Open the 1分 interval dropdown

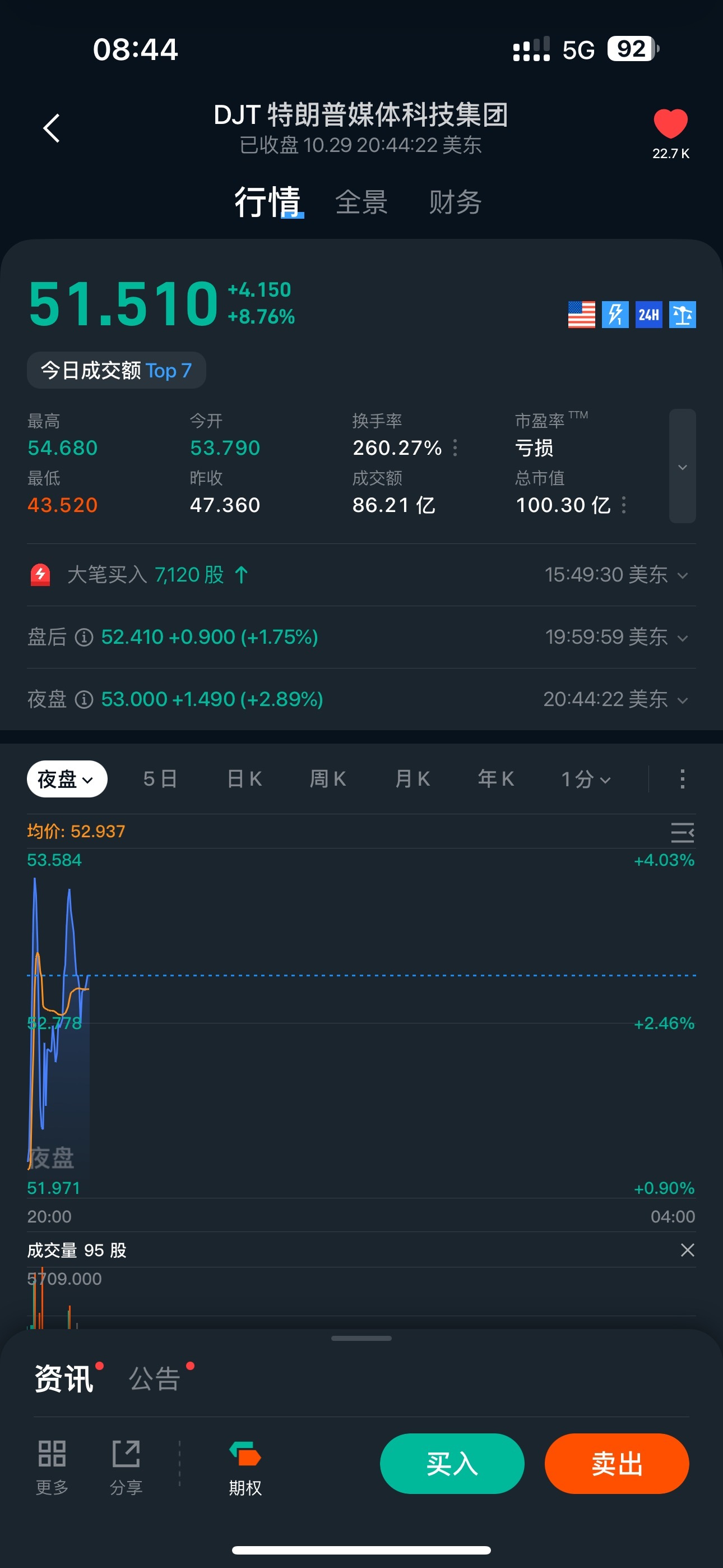point(586,778)
